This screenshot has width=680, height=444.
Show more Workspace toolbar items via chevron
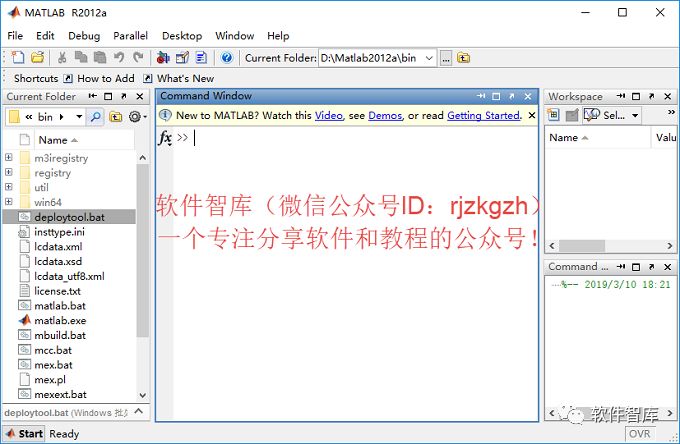click(x=671, y=112)
